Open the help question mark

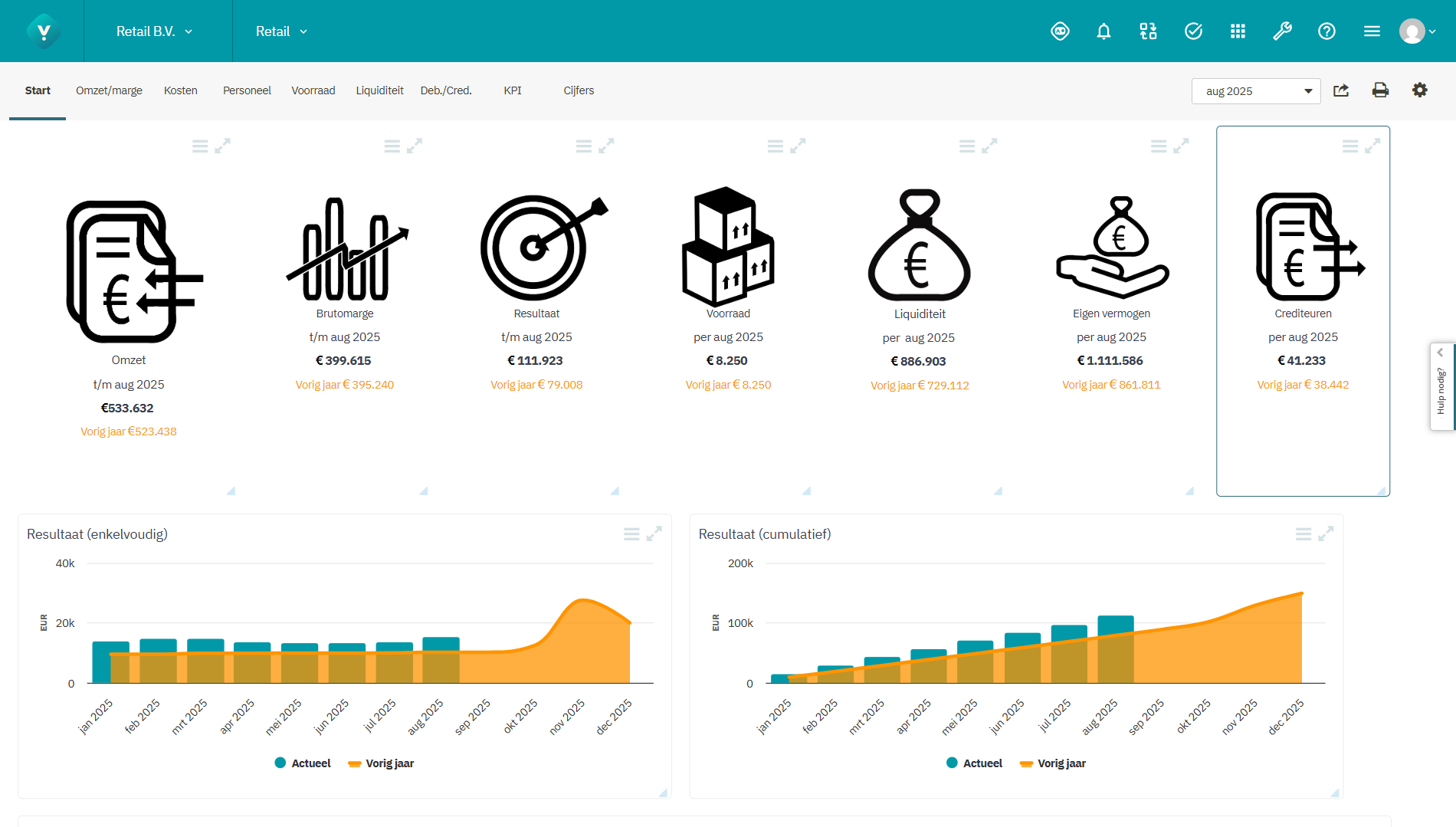[1326, 31]
